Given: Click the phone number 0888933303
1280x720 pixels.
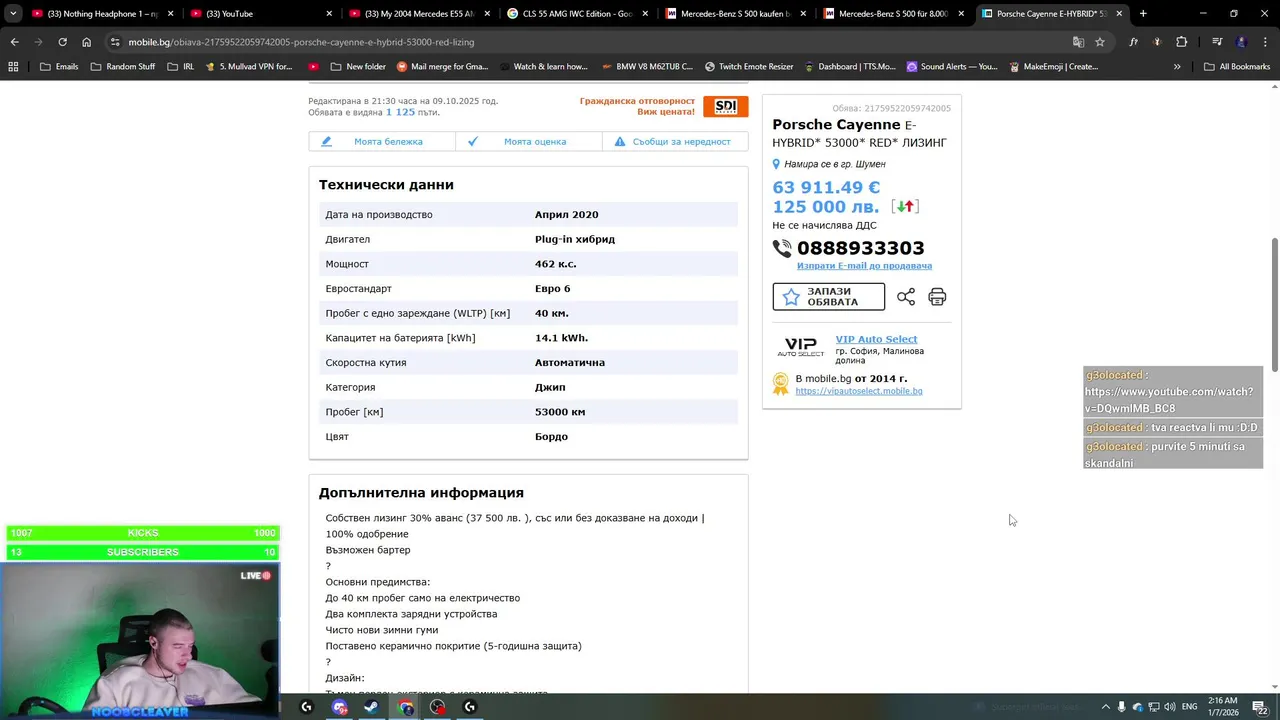Looking at the screenshot, I should coord(860,248).
